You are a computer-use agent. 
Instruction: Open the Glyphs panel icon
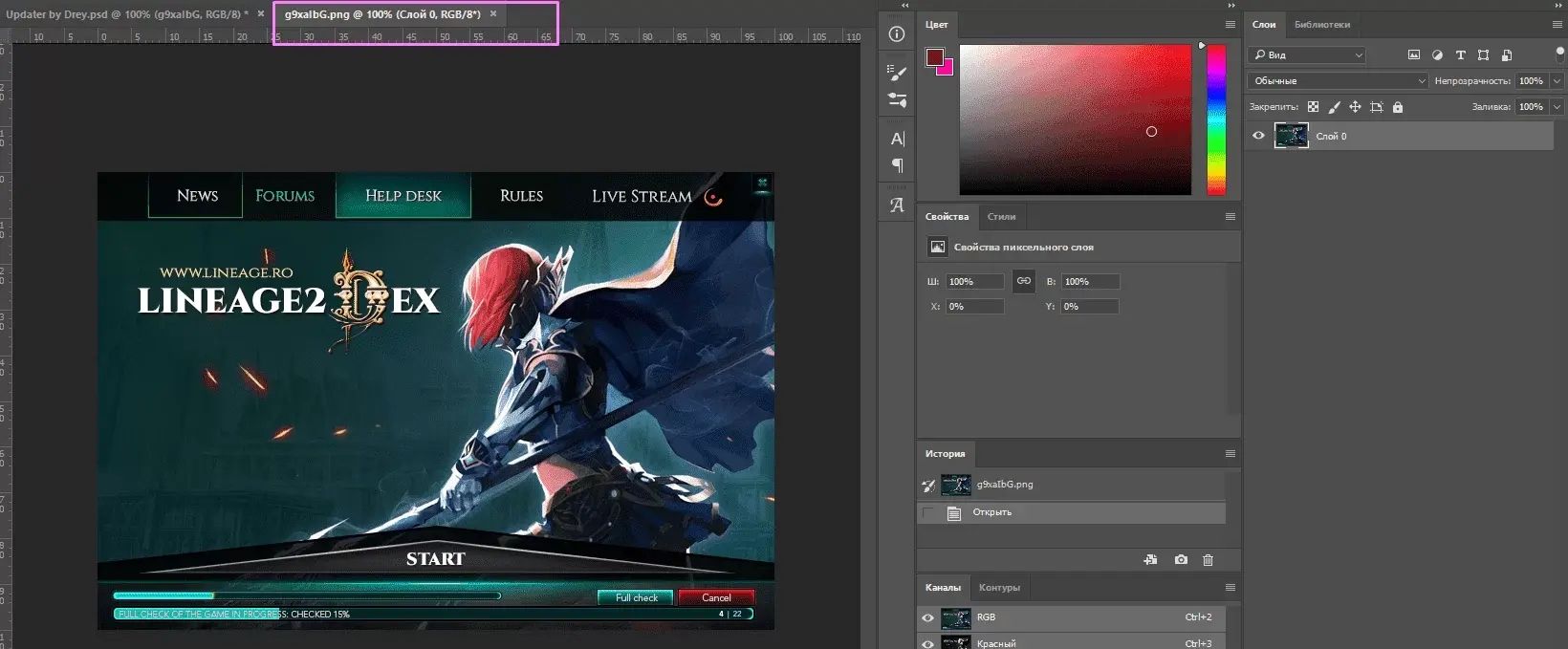tap(897, 205)
